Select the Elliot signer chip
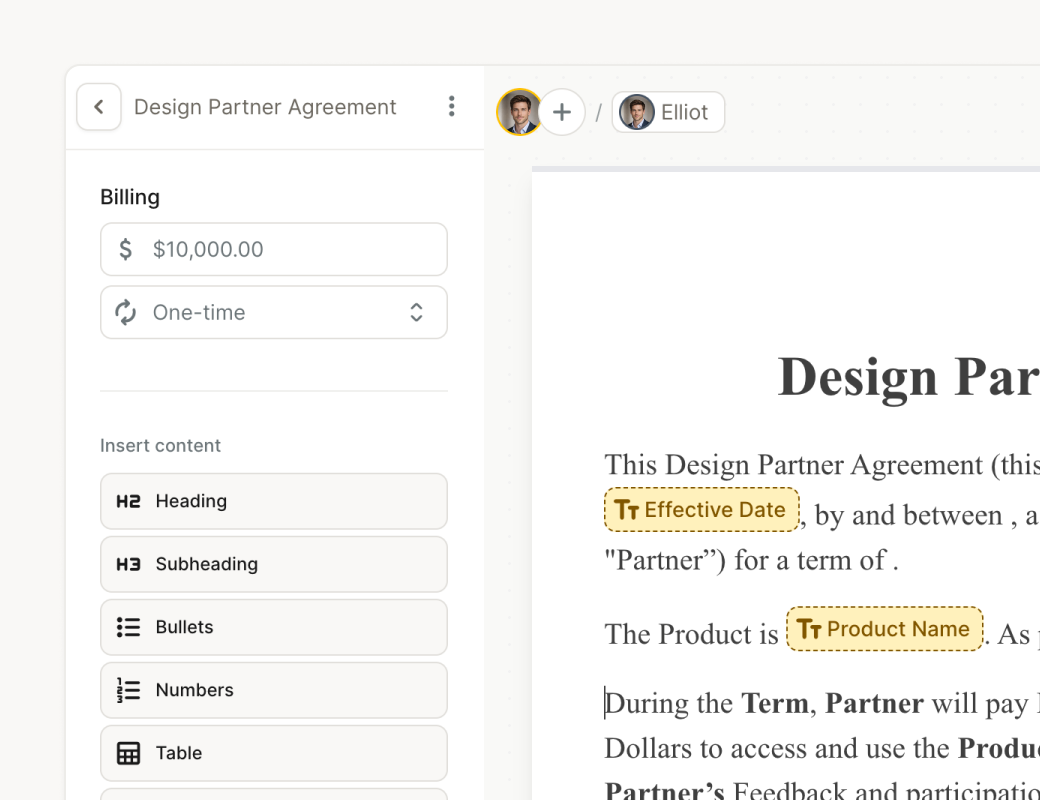The width and height of the screenshot is (1040, 800). (668, 112)
